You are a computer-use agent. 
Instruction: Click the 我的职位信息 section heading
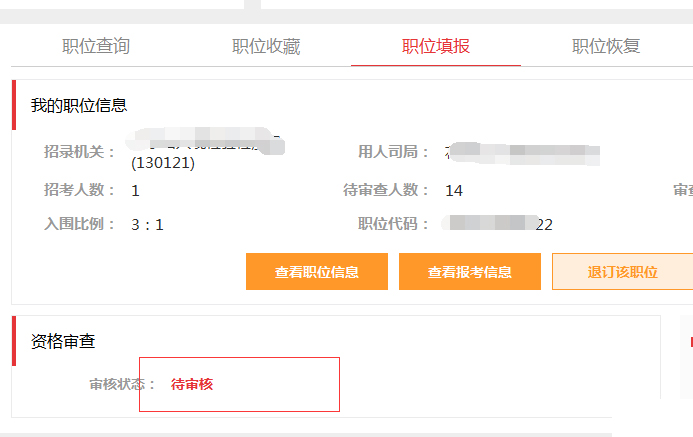coord(79,106)
